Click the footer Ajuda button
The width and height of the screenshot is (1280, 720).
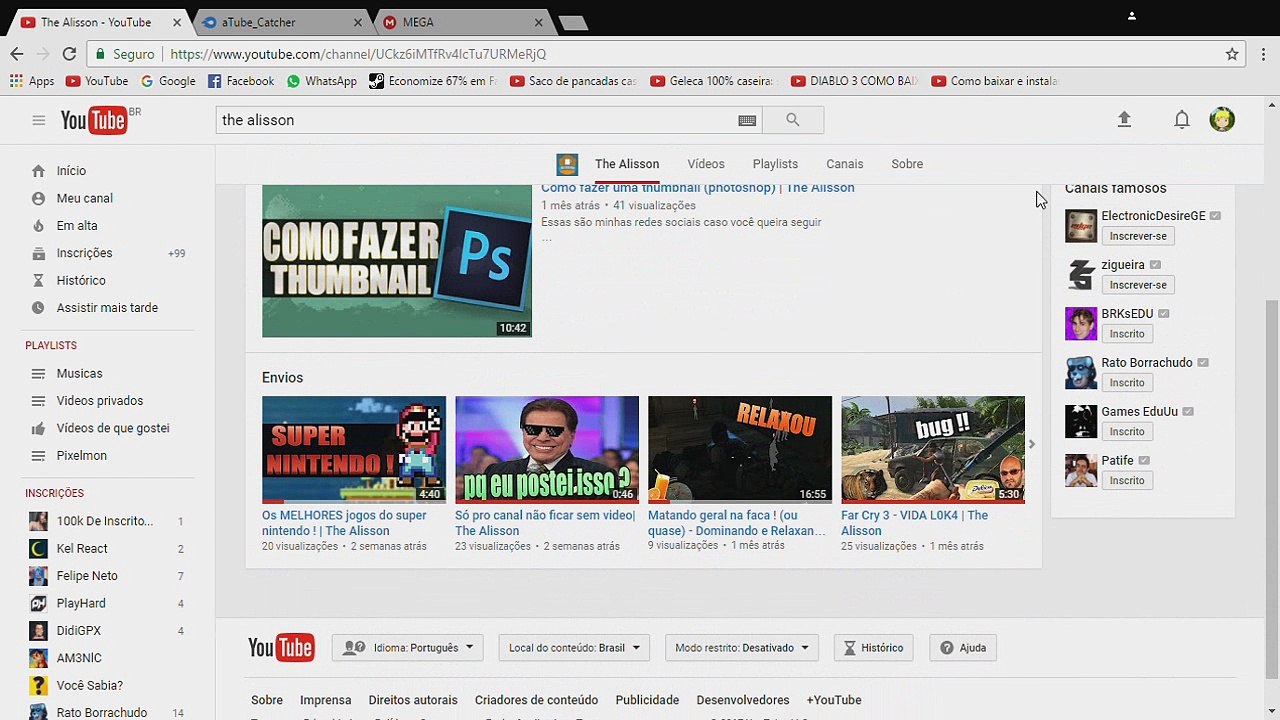pos(963,648)
